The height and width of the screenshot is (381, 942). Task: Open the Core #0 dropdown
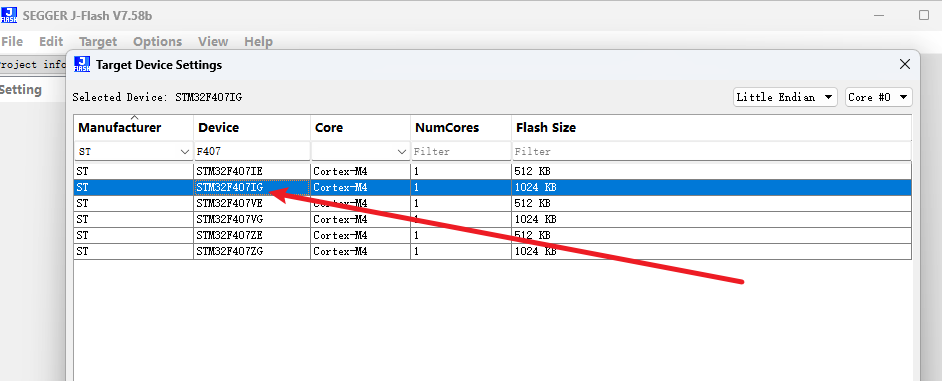tap(878, 97)
